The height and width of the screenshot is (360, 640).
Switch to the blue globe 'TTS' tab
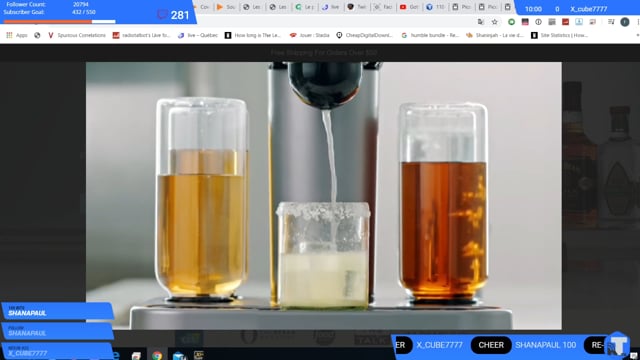(x=435, y=7)
